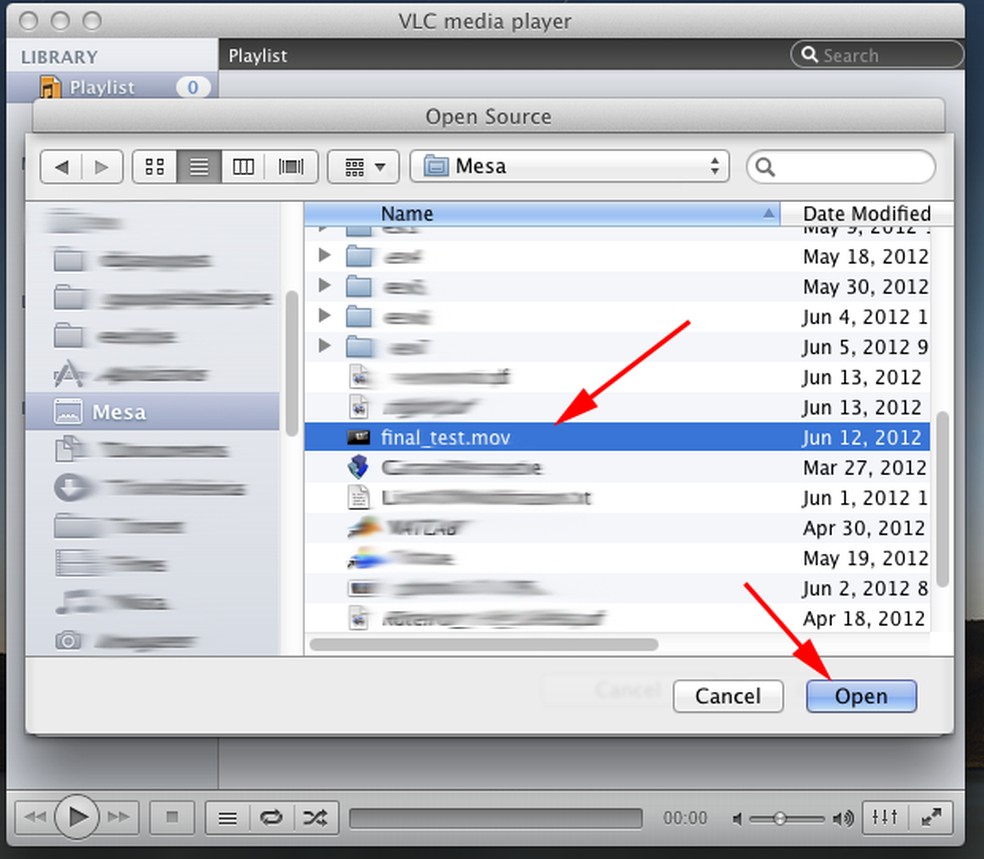Image resolution: width=984 pixels, height=859 pixels.
Task: Expand the folder dated May 30, 2012
Action: click(x=324, y=285)
